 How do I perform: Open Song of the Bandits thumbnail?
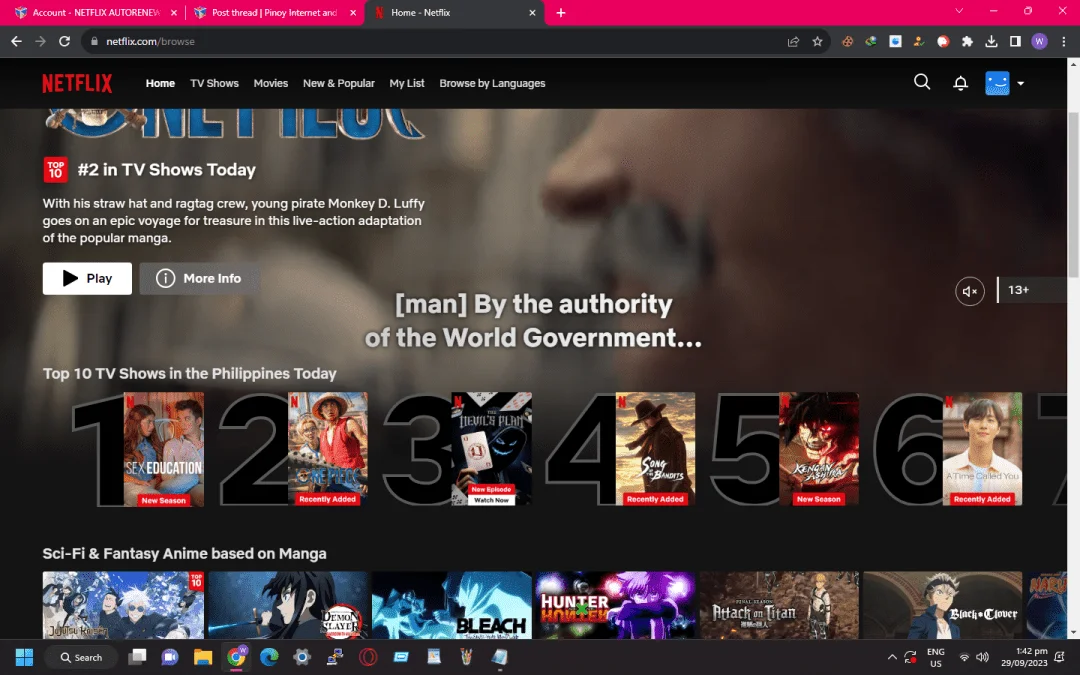pos(655,449)
